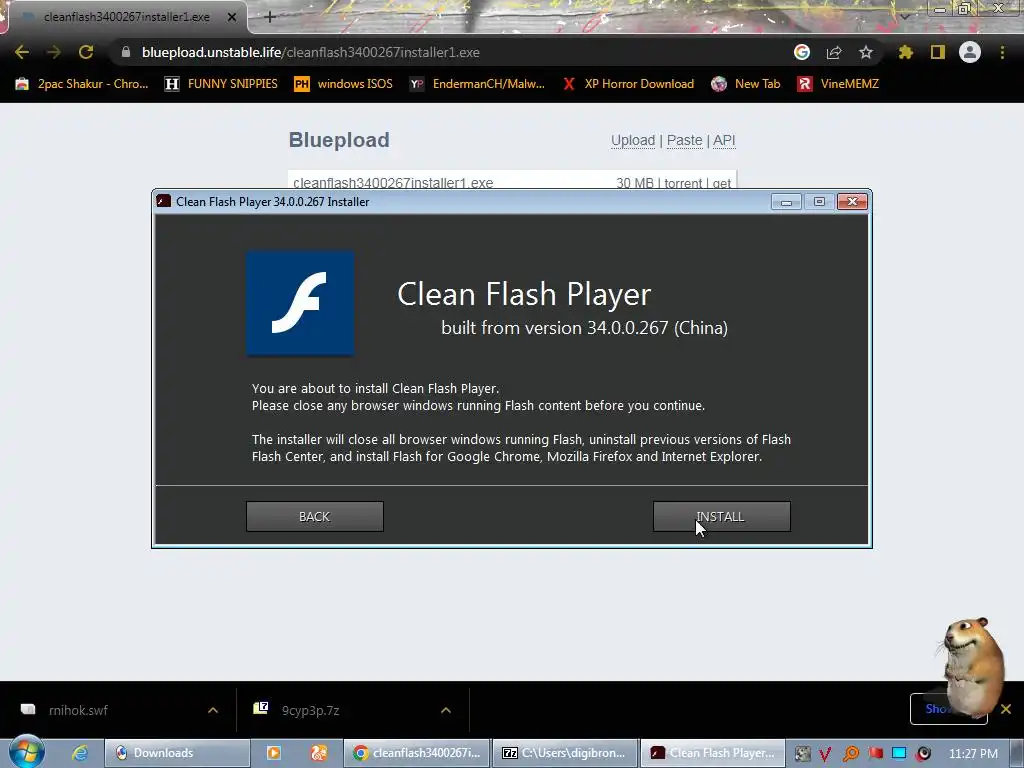
Task: Expand options chevron for 9cyp3p.7z download
Action: (x=446, y=710)
